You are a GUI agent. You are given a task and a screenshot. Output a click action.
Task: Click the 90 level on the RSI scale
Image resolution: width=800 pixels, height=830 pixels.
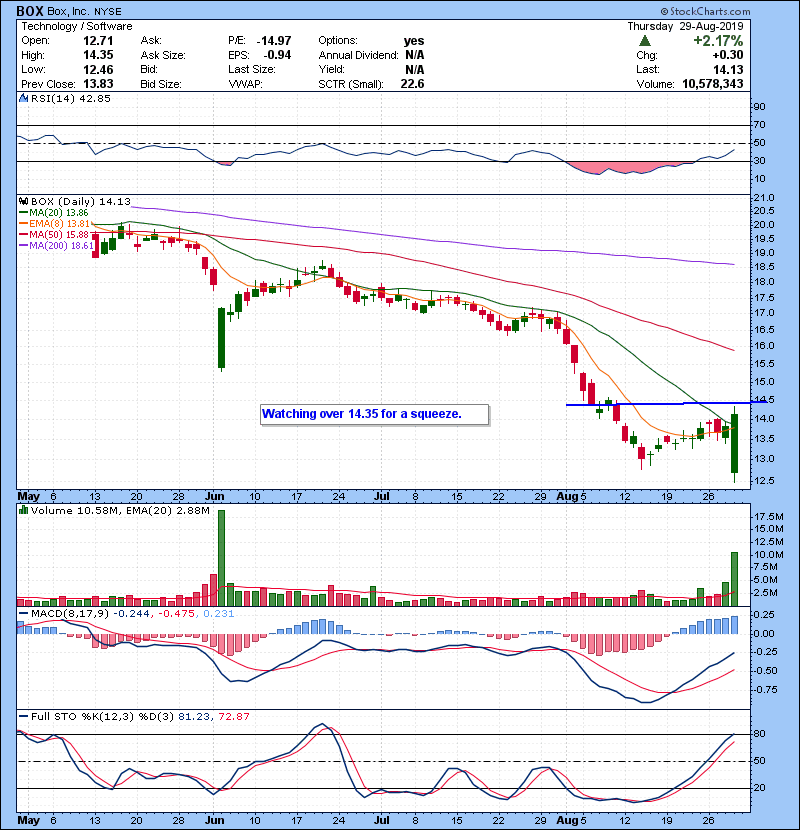click(760, 107)
